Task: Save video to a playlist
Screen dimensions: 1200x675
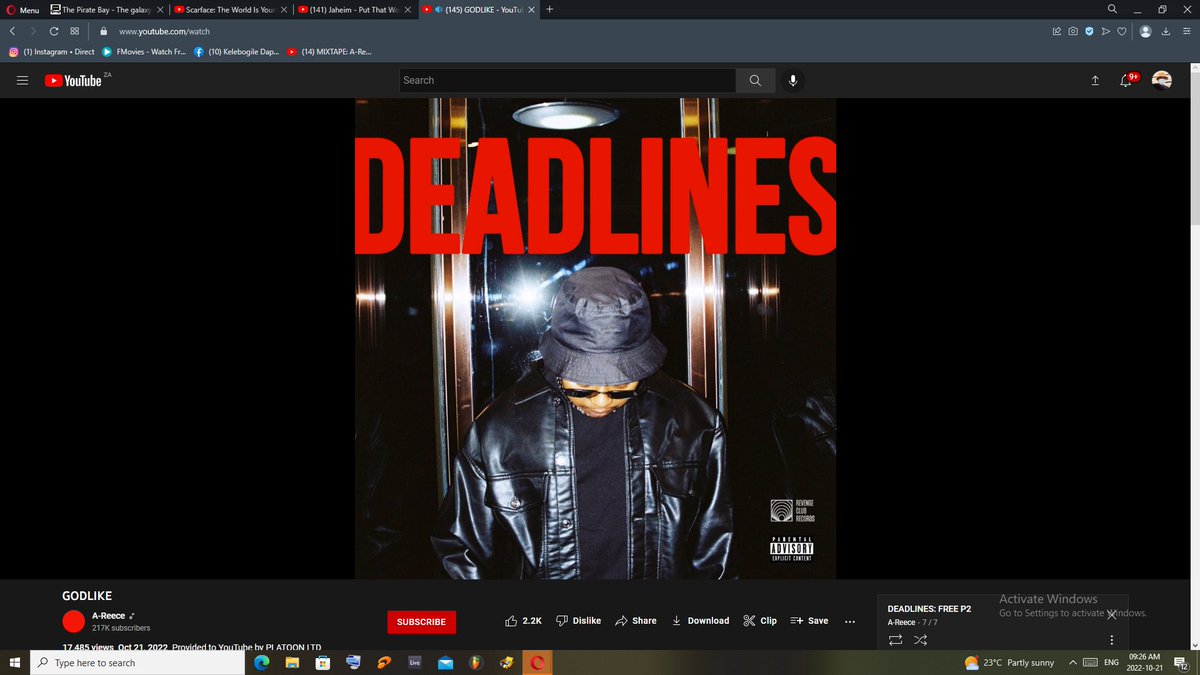Action: click(809, 620)
